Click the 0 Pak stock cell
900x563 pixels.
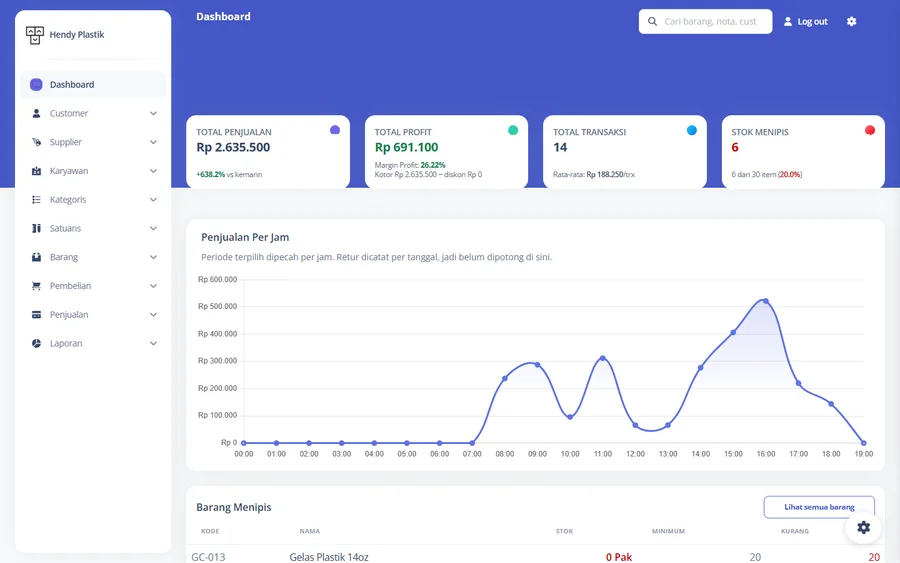click(619, 557)
